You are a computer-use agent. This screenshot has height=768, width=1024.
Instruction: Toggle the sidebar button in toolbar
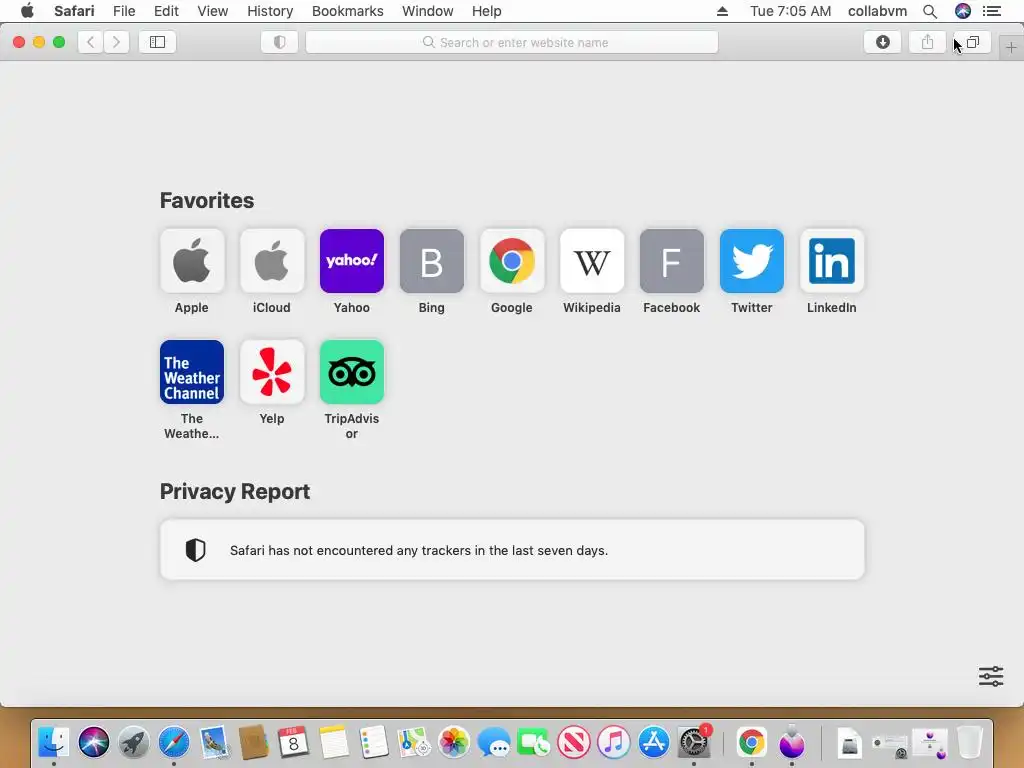157,42
